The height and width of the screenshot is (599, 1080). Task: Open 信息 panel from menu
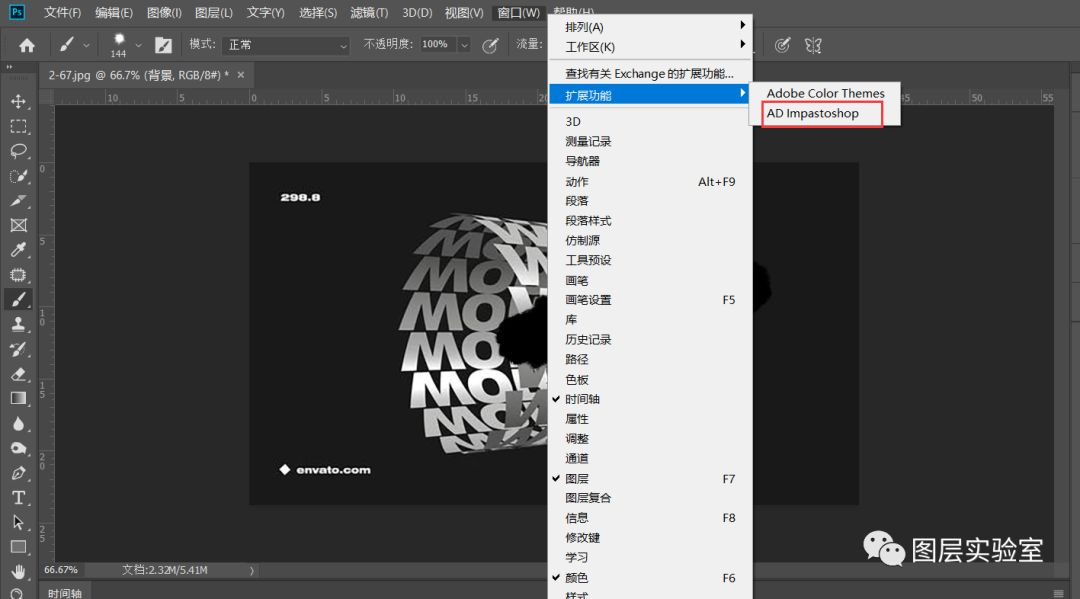point(650,518)
